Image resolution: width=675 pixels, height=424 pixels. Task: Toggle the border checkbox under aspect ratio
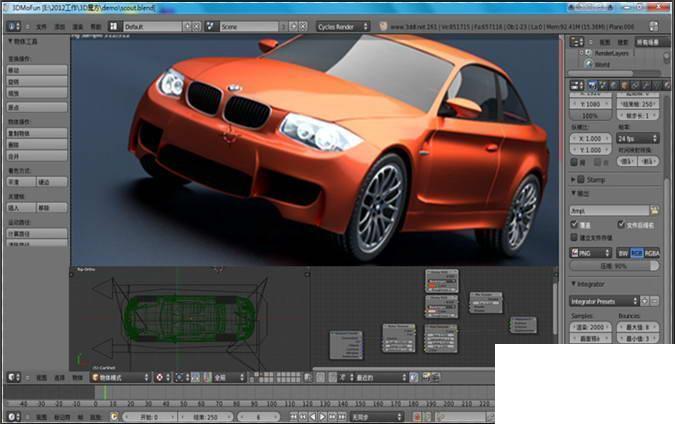pos(574,162)
